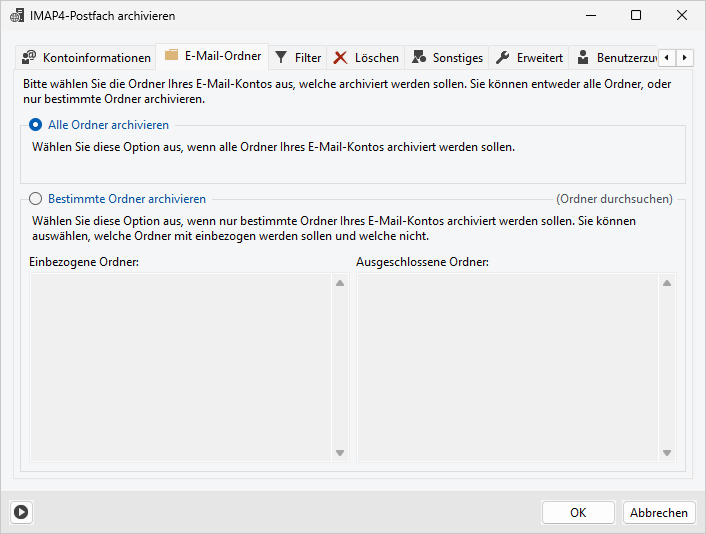Click the Benutzerzuordnung person icon
706x534 pixels.
point(583,58)
